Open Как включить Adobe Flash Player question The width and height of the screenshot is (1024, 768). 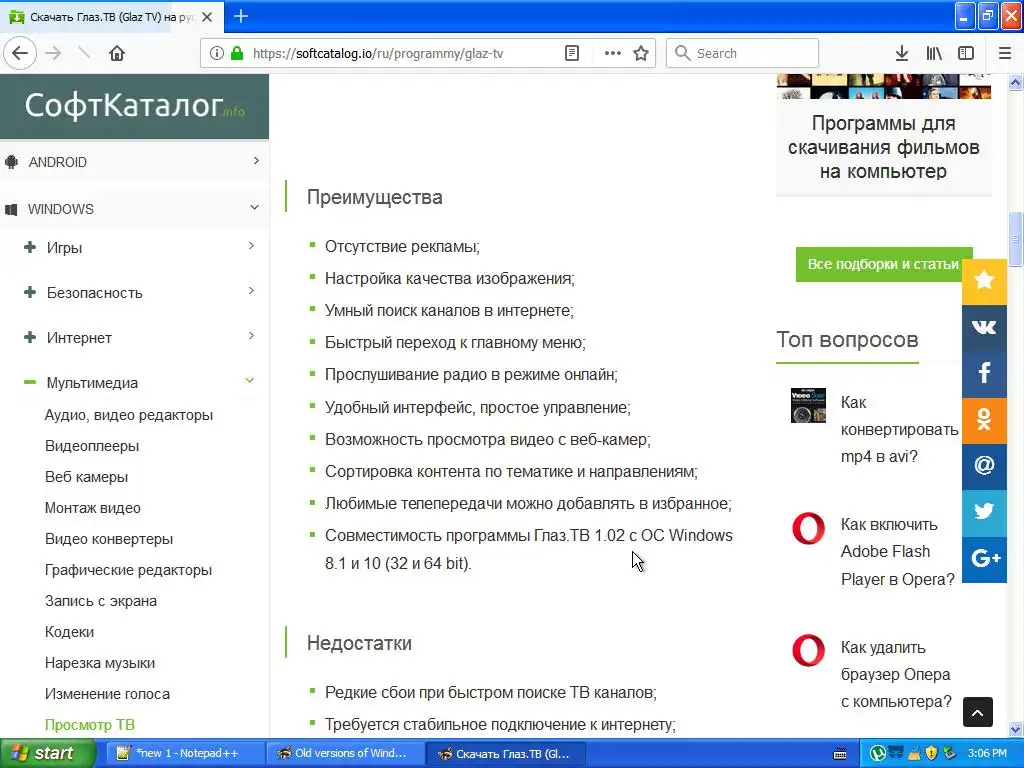[897, 552]
